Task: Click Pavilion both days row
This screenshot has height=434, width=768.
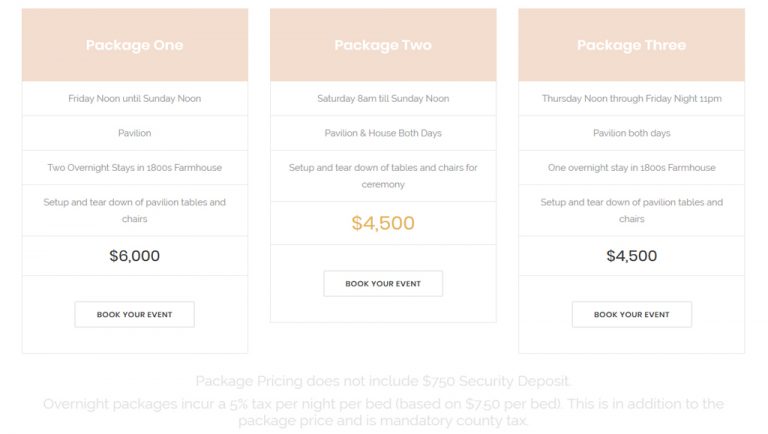Action: coord(632,133)
